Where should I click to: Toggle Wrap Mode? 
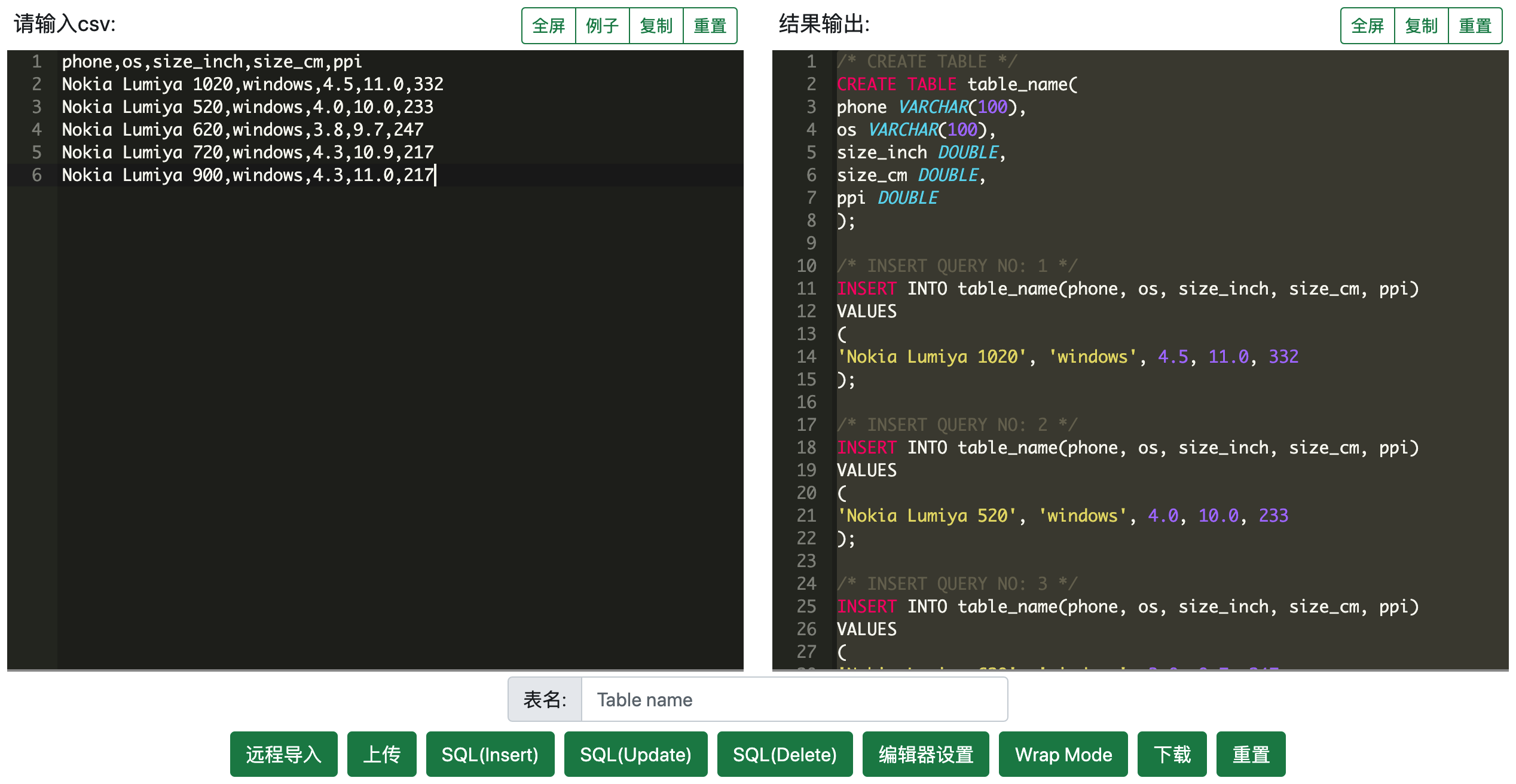coord(1063,754)
